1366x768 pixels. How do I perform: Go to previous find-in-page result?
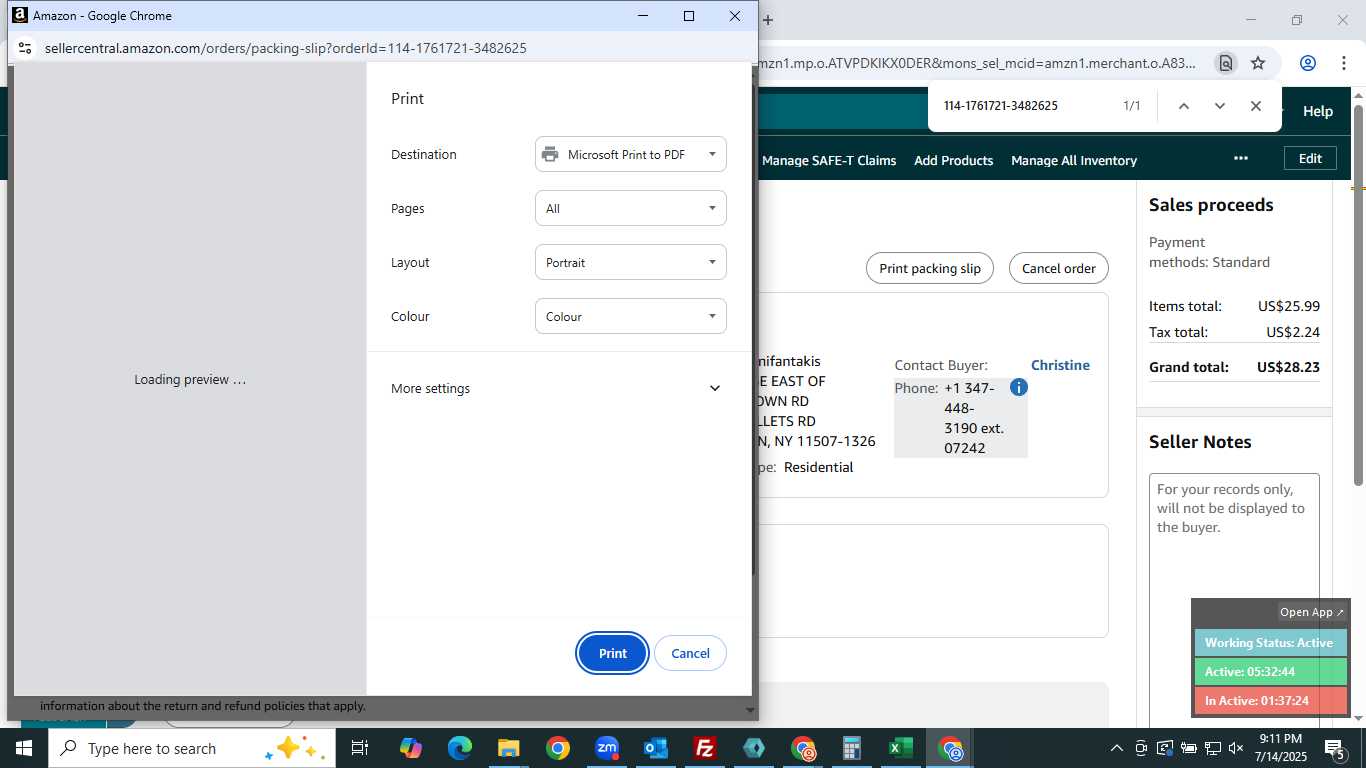[x=1184, y=106]
